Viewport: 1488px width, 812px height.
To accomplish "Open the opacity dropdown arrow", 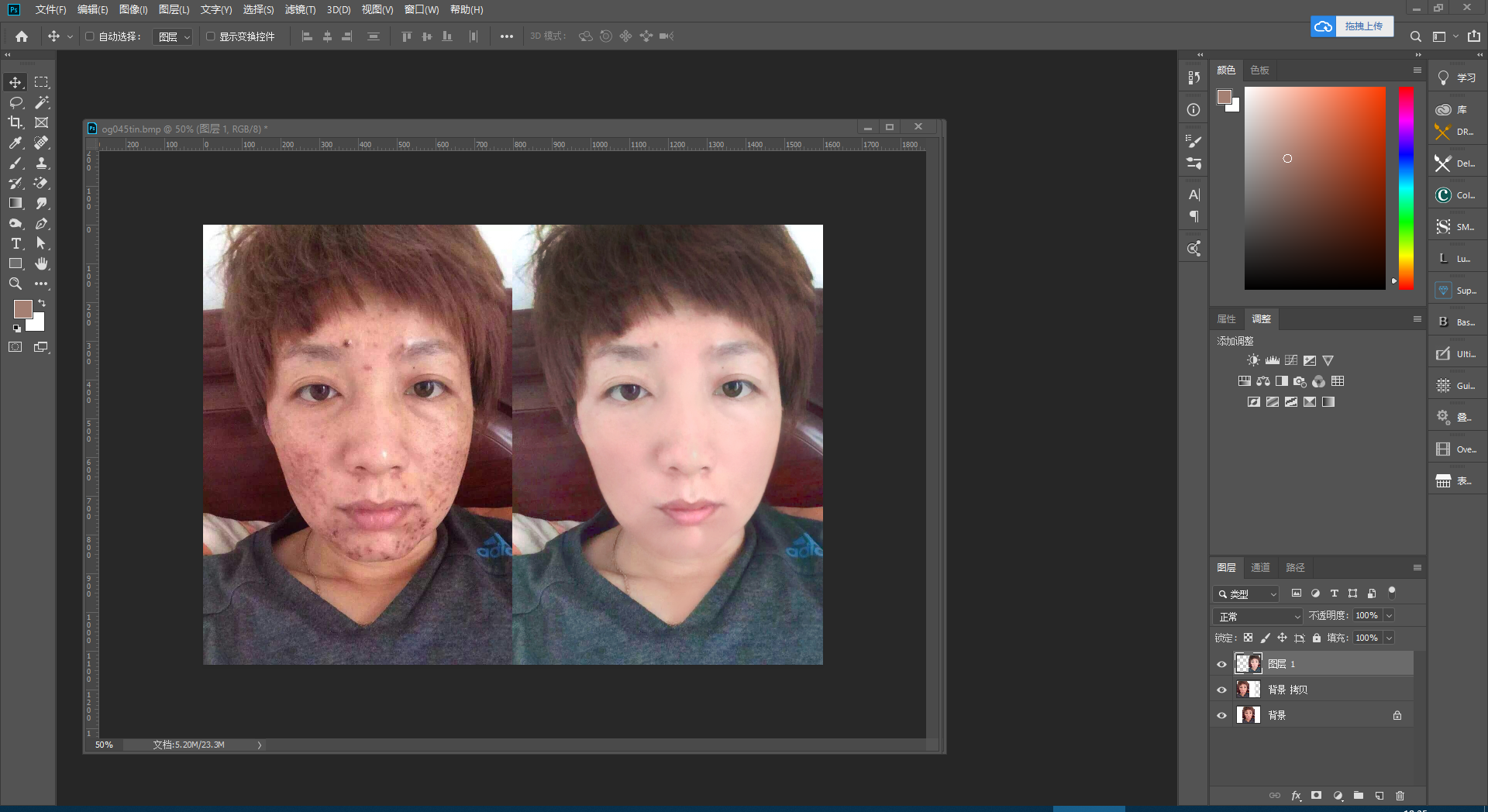I will [x=1389, y=615].
